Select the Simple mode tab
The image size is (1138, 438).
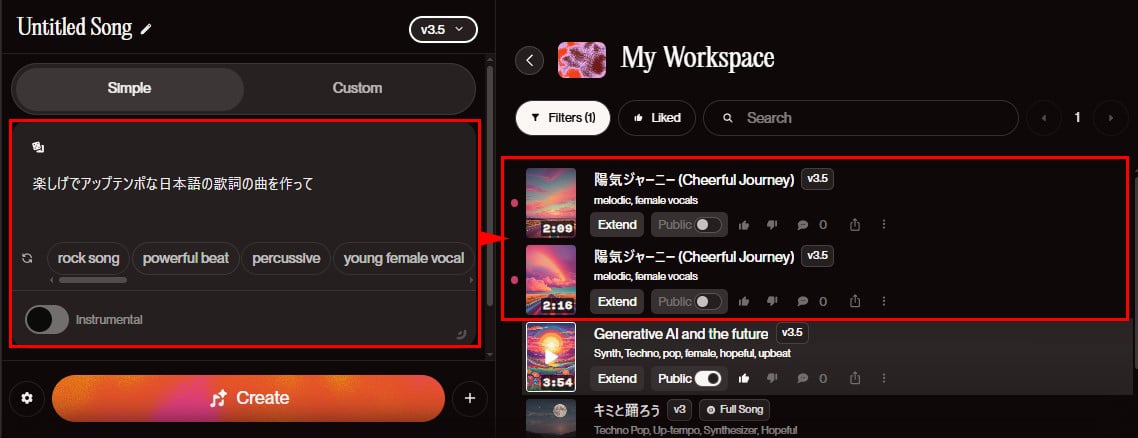pyautogui.click(x=129, y=88)
